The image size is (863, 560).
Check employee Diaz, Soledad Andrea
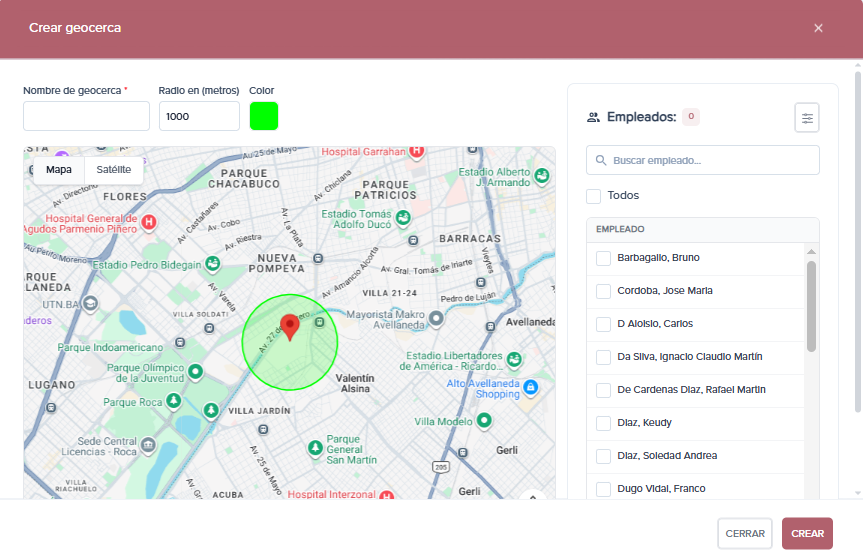[x=603, y=456]
